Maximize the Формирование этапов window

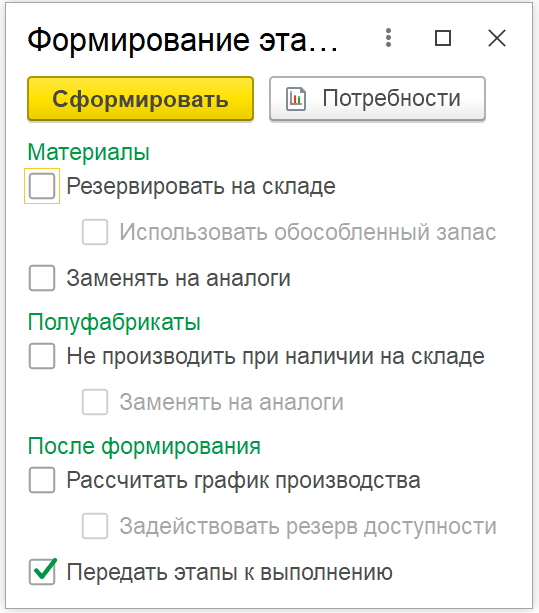point(443,38)
